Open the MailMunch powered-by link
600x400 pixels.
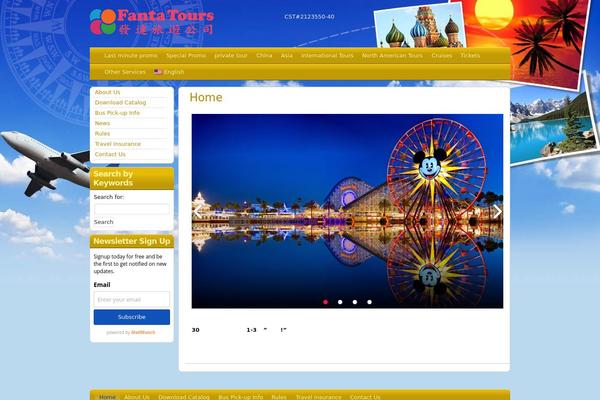coord(143,332)
